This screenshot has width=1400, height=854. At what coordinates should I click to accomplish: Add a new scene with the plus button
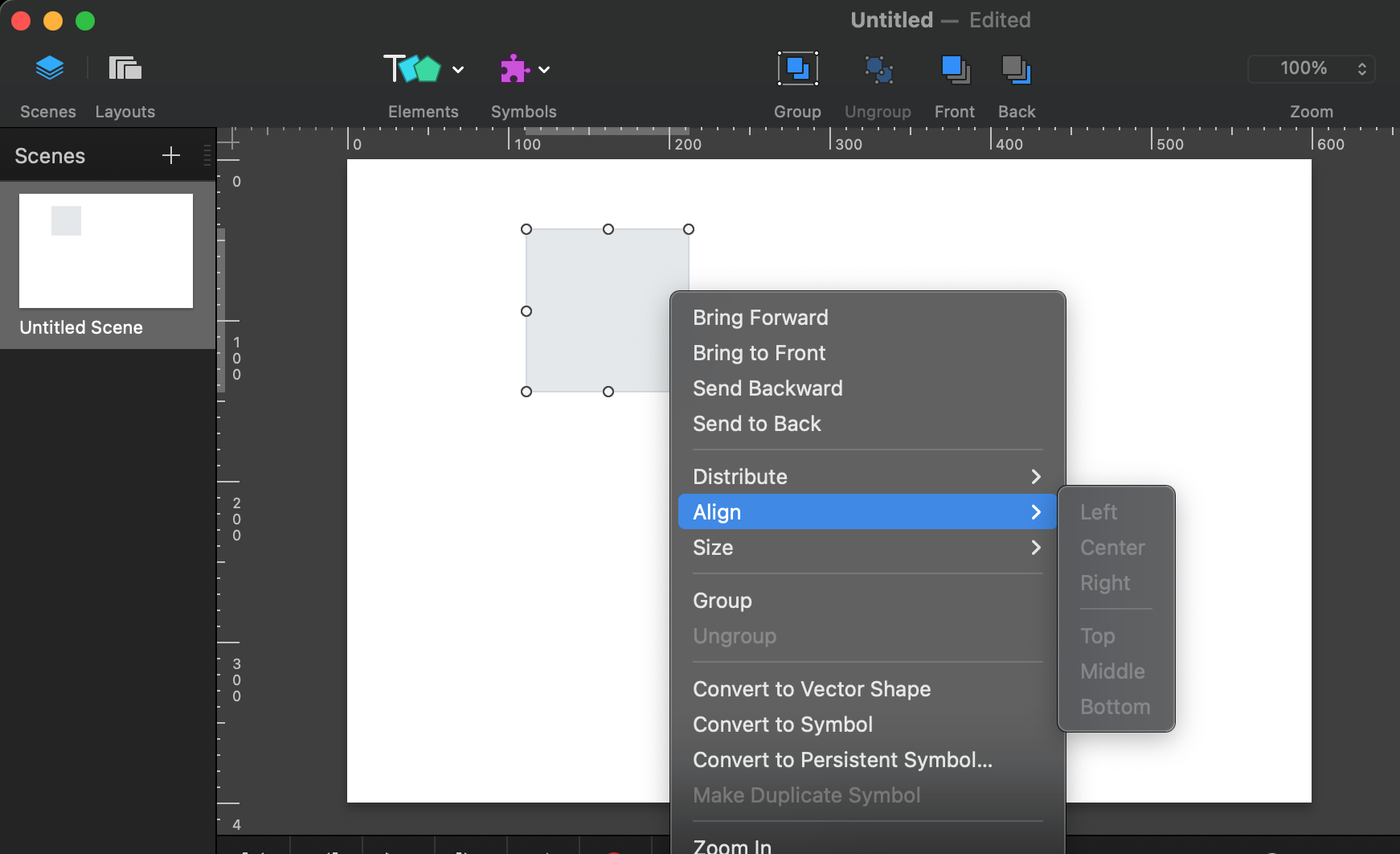pos(170,155)
